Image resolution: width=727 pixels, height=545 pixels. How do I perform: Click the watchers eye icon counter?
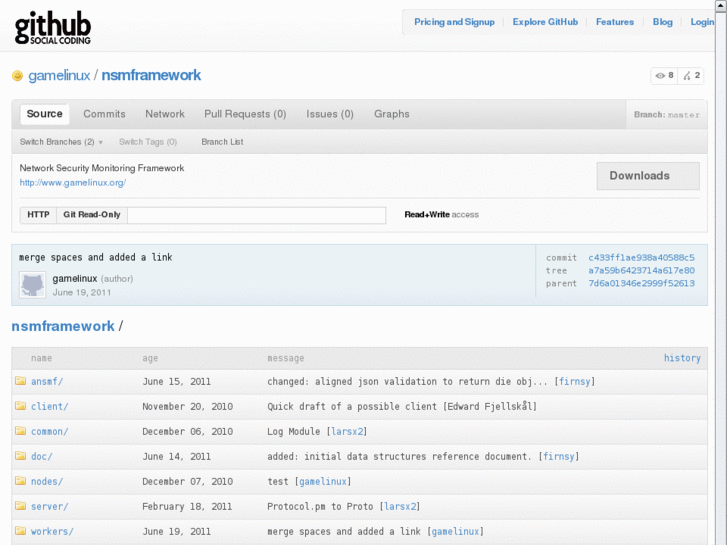(x=665, y=75)
